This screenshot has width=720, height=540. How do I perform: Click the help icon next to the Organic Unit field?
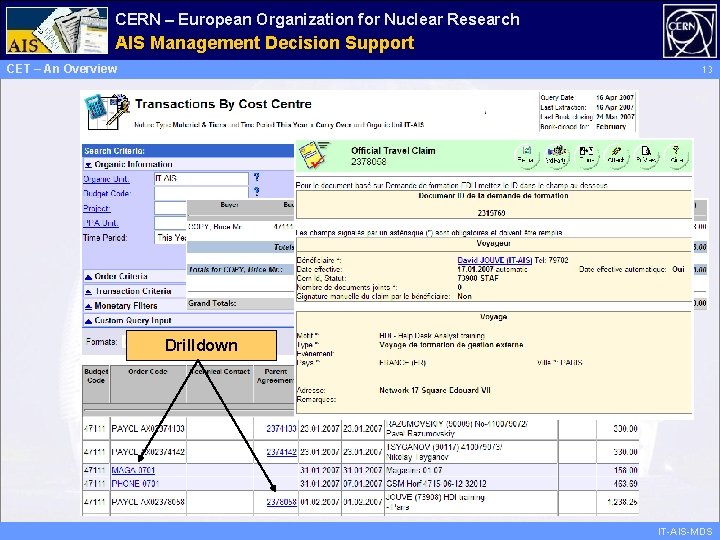pyautogui.click(x=257, y=177)
